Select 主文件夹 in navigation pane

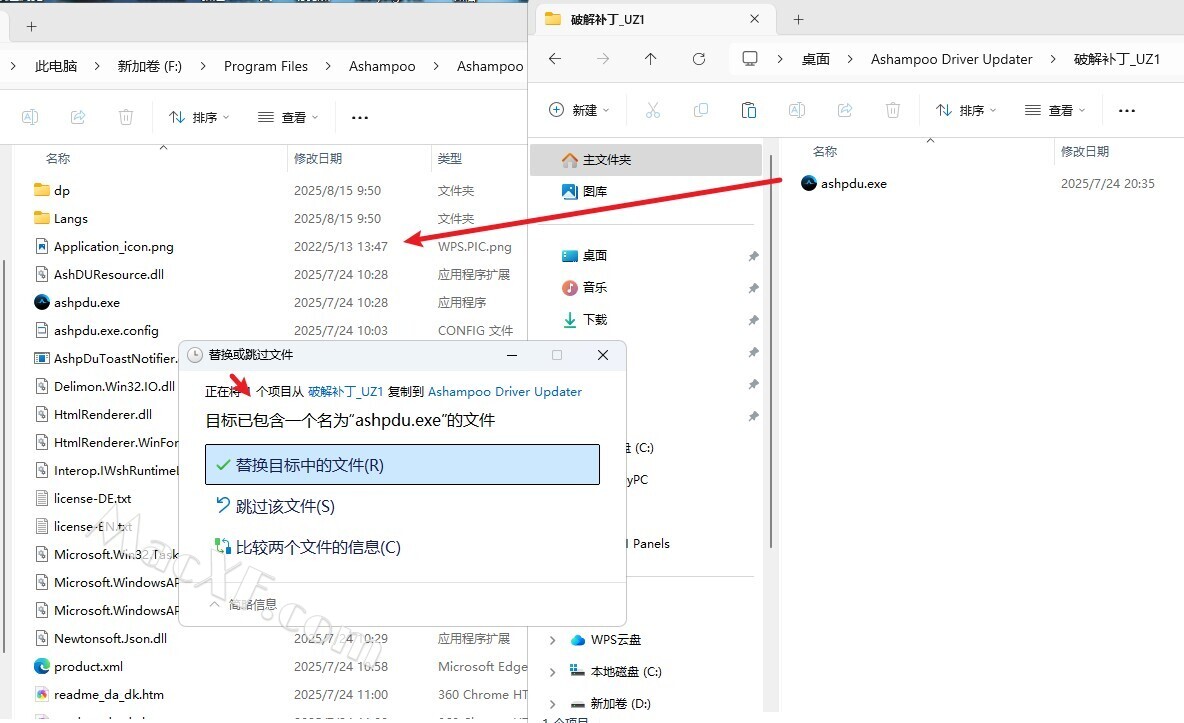tap(646, 159)
